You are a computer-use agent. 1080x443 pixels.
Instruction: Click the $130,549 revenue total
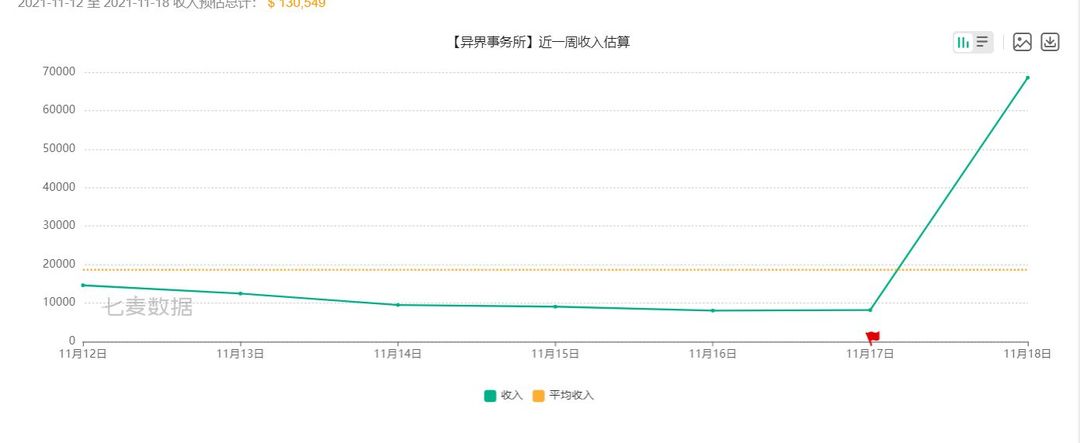point(296,3)
